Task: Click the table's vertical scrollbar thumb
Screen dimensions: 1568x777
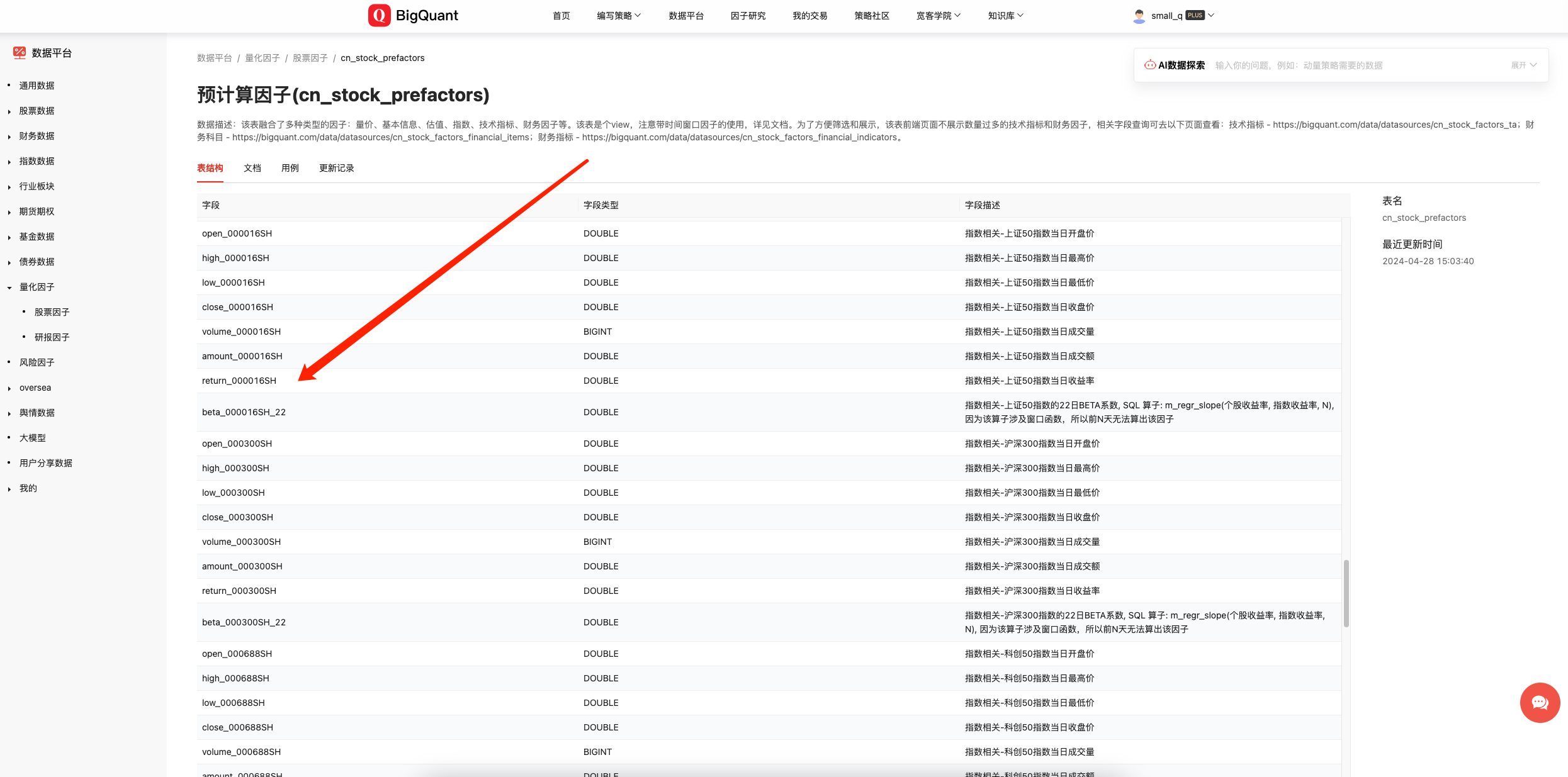Action: (1346, 593)
